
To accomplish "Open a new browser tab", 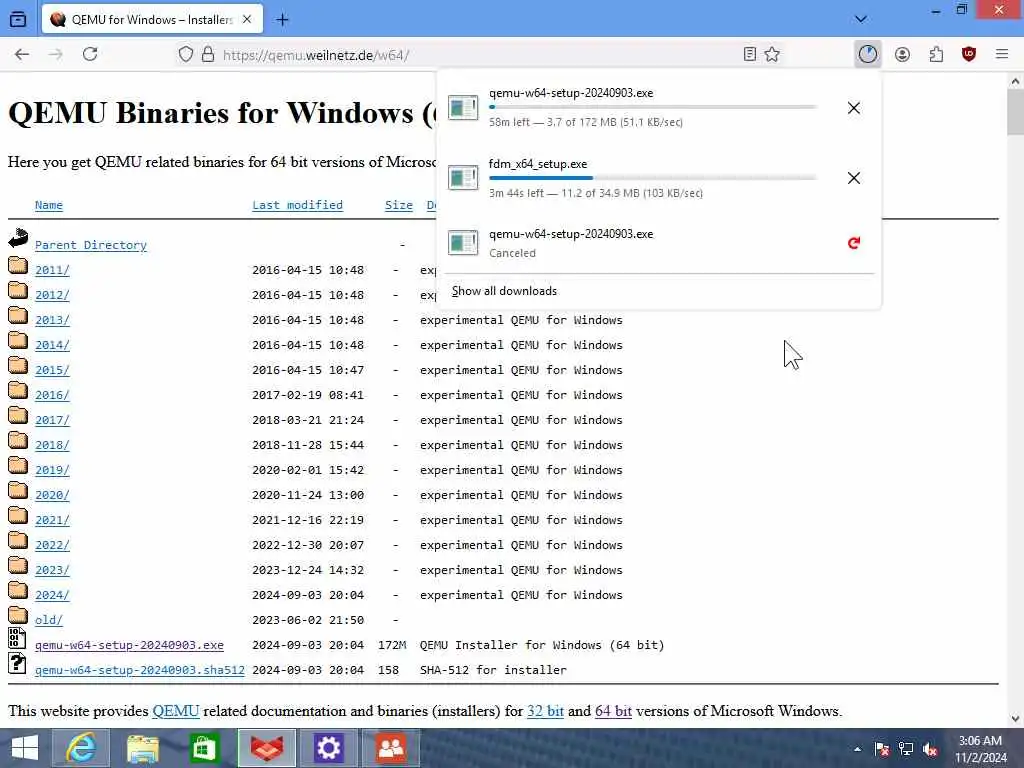I will 282,20.
